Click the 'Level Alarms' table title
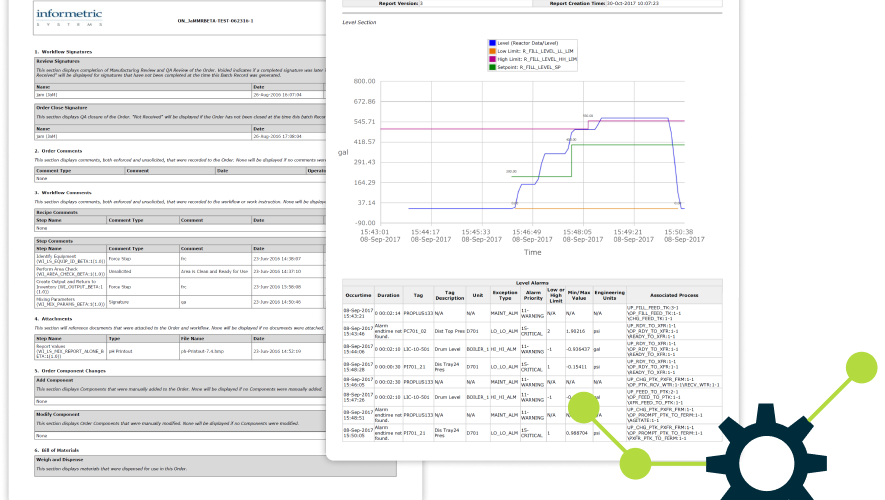885x500 pixels. pos(532,283)
